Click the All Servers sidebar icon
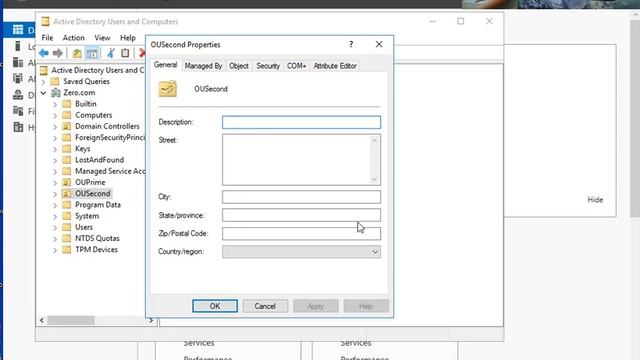Viewport: 640px width, 360px height. [x=18, y=62]
